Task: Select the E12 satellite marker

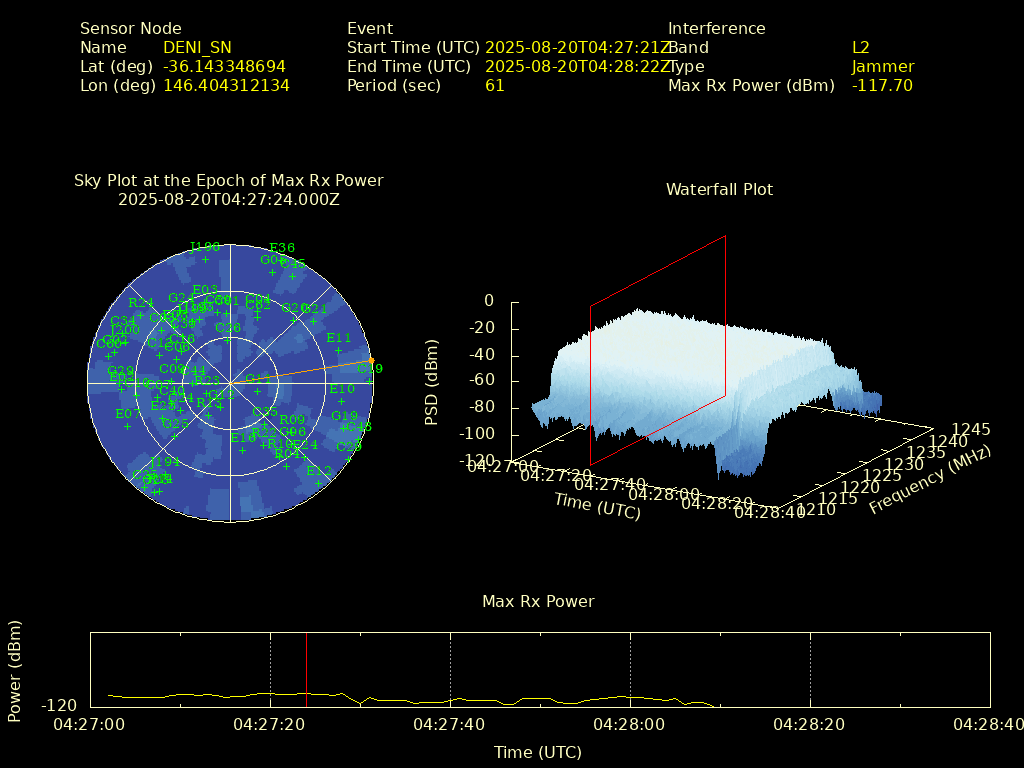Action: point(319,483)
